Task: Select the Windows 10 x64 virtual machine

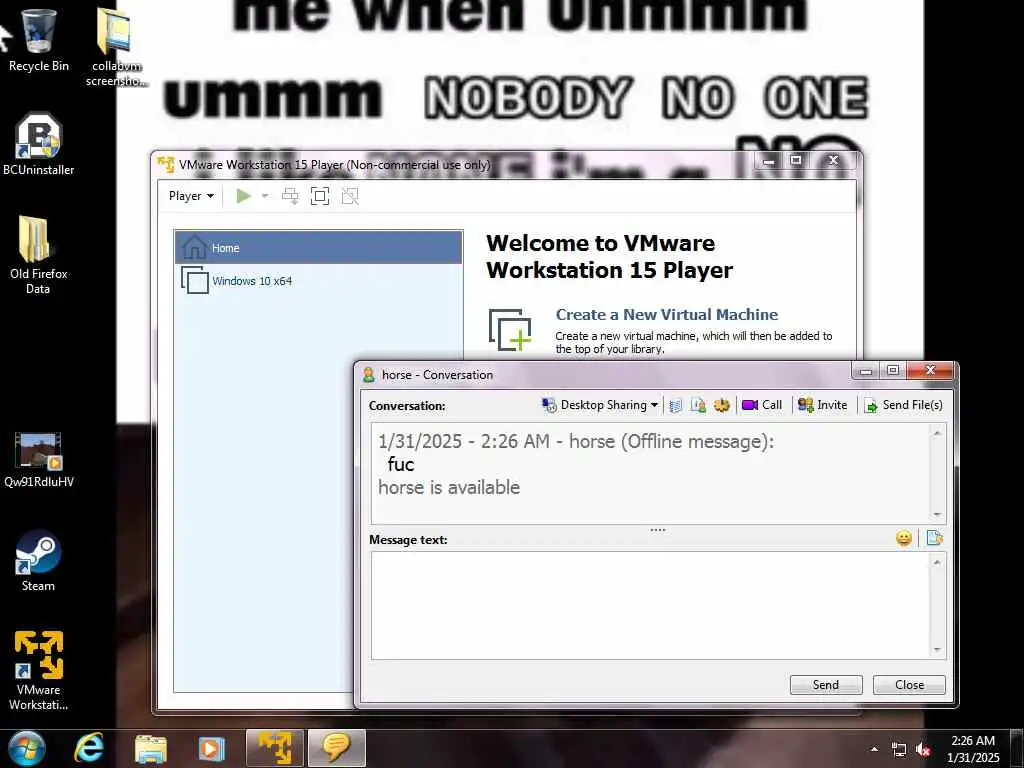Action: [x=319, y=281]
